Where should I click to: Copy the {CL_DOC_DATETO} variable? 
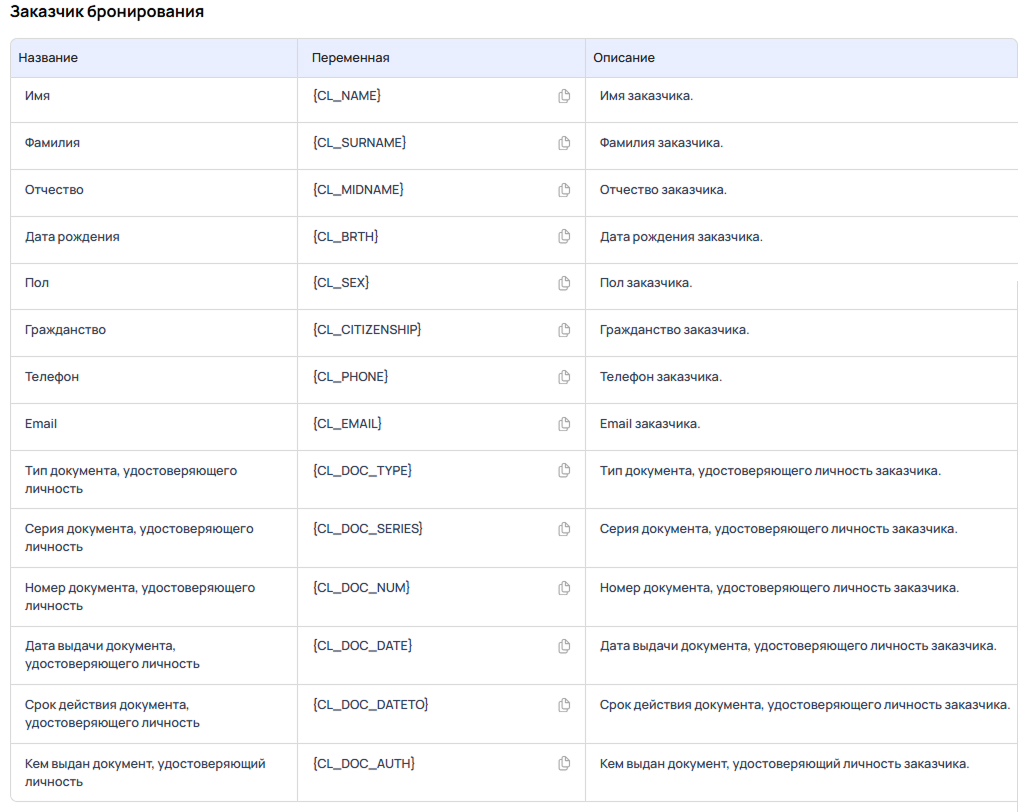pos(564,705)
